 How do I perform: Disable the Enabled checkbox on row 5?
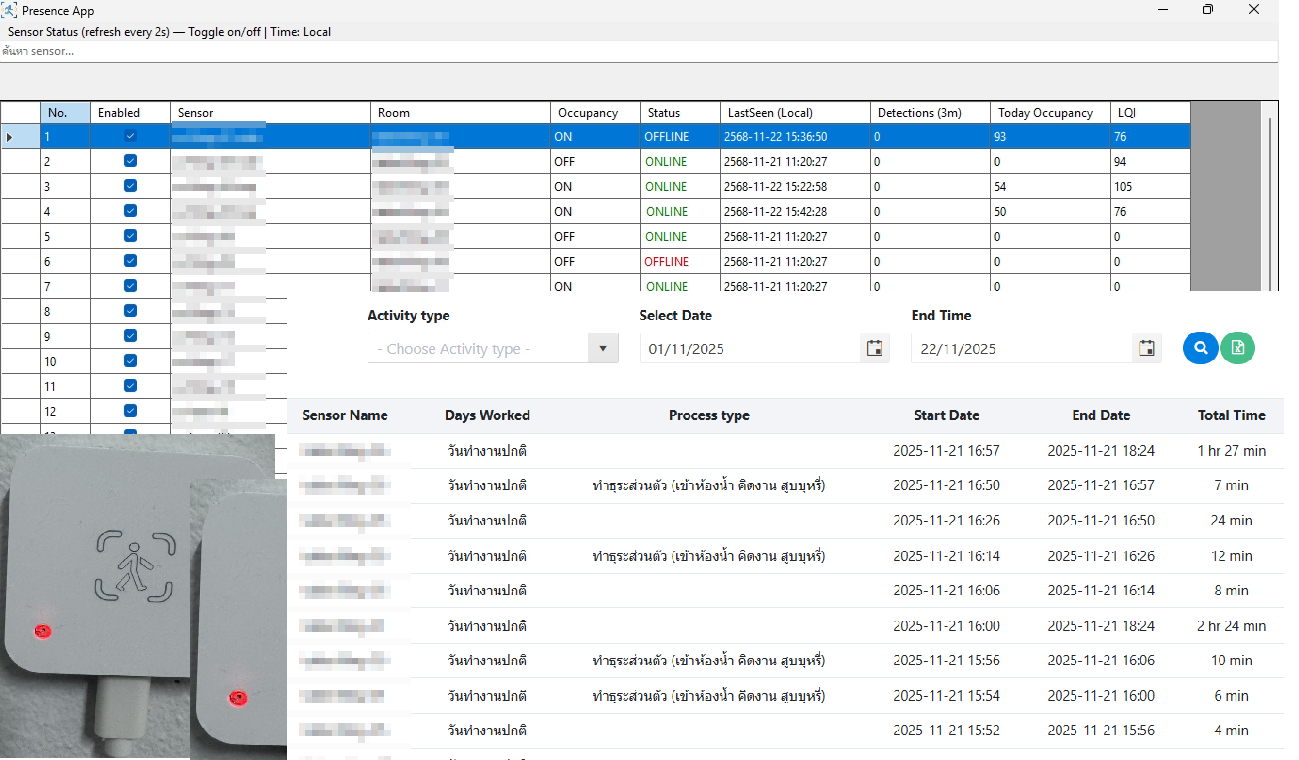(129, 236)
